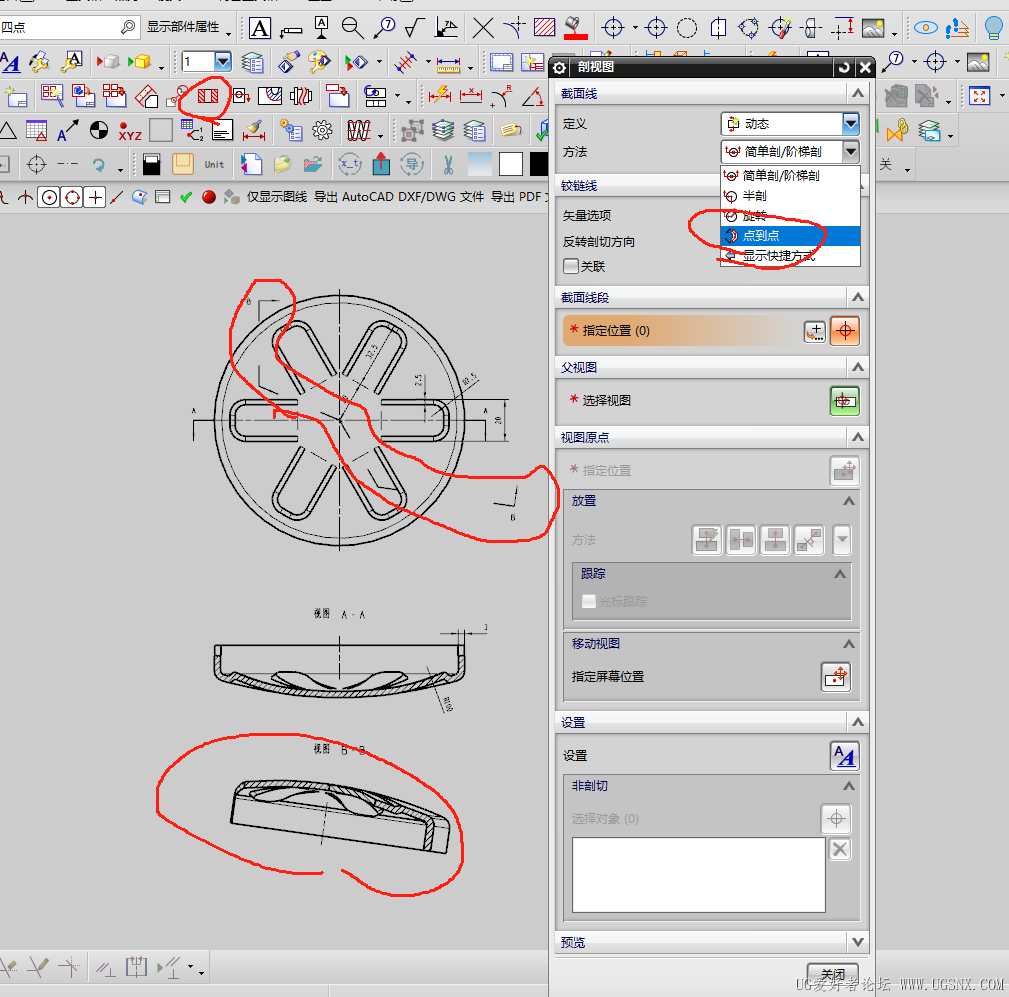Choose the Angular Dimension tool
The width and height of the screenshot is (1009, 997).
(532, 97)
